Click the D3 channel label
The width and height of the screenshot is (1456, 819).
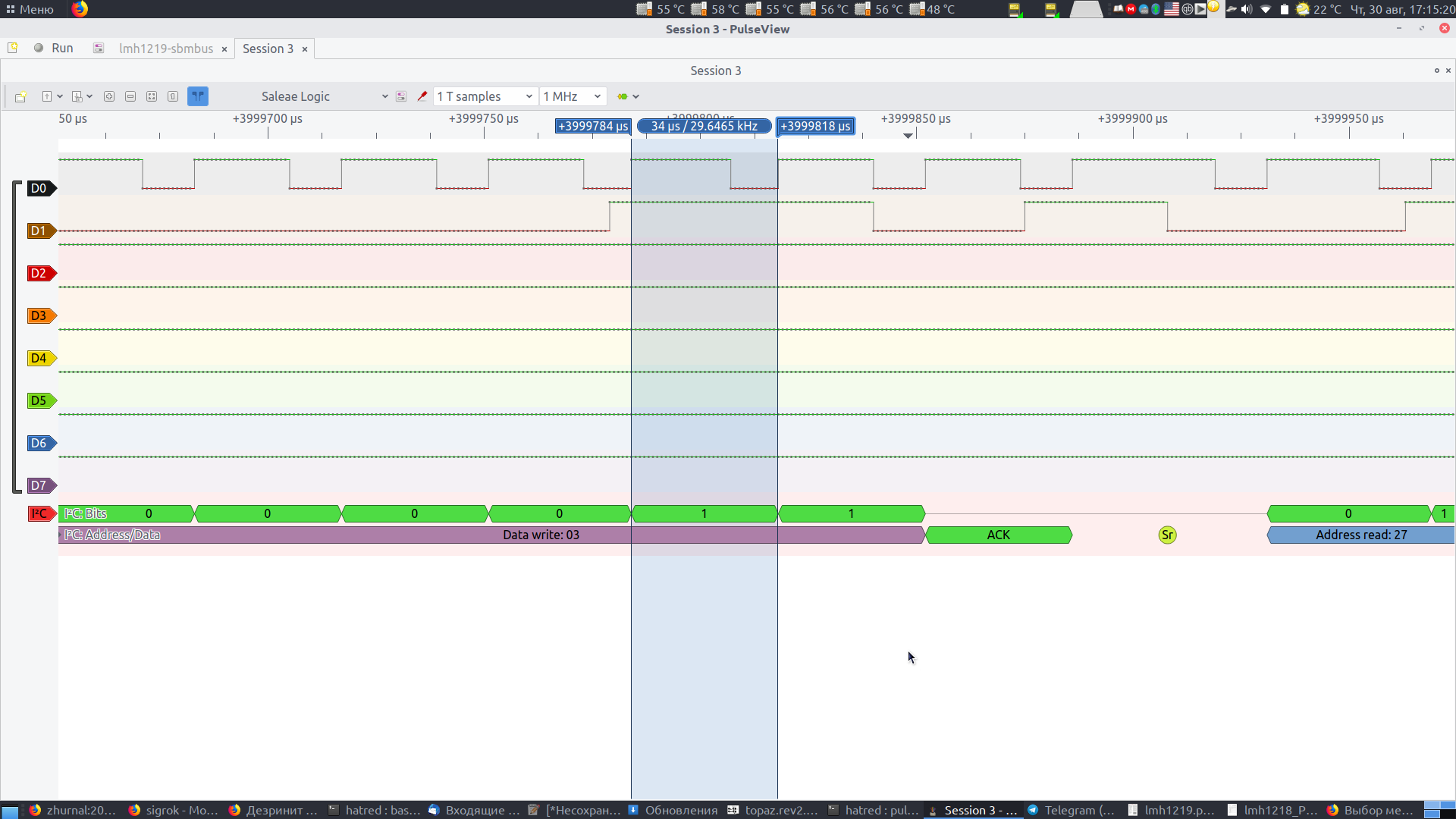(41, 315)
